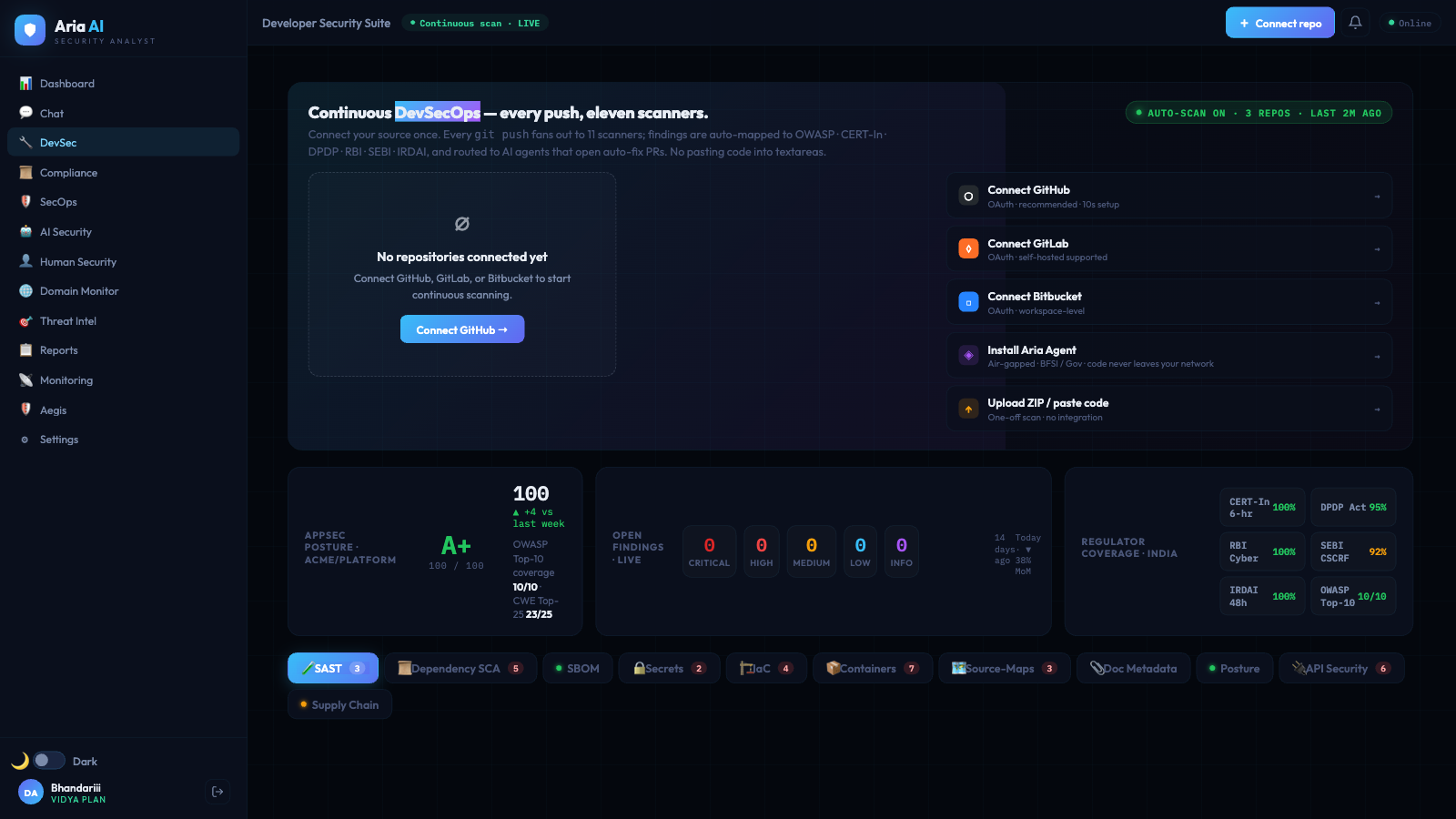Click the IRDAI 48h coverage card

(1262, 596)
